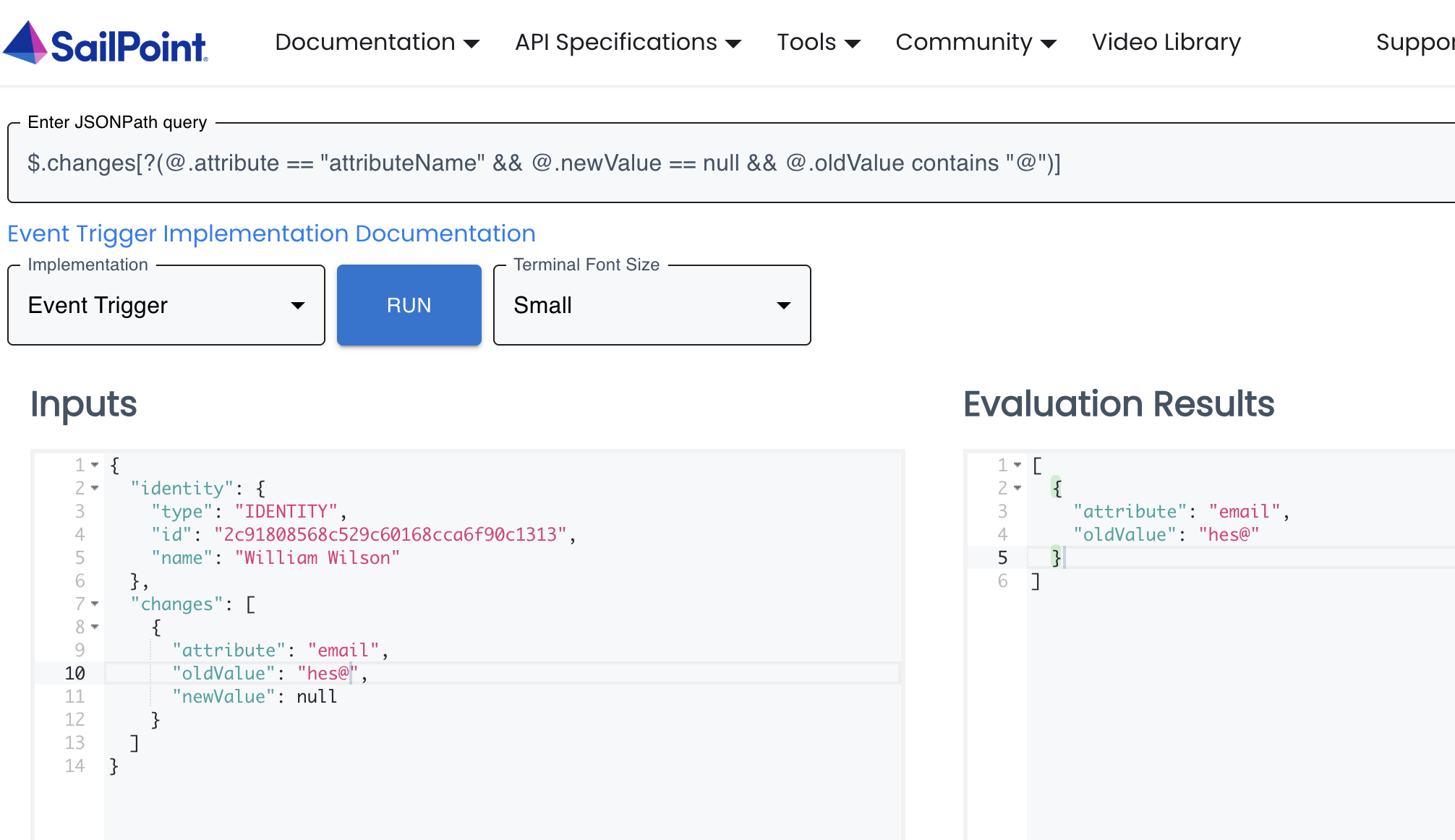
Task: Open the Implementation dropdown
Action: coord(166,305)
